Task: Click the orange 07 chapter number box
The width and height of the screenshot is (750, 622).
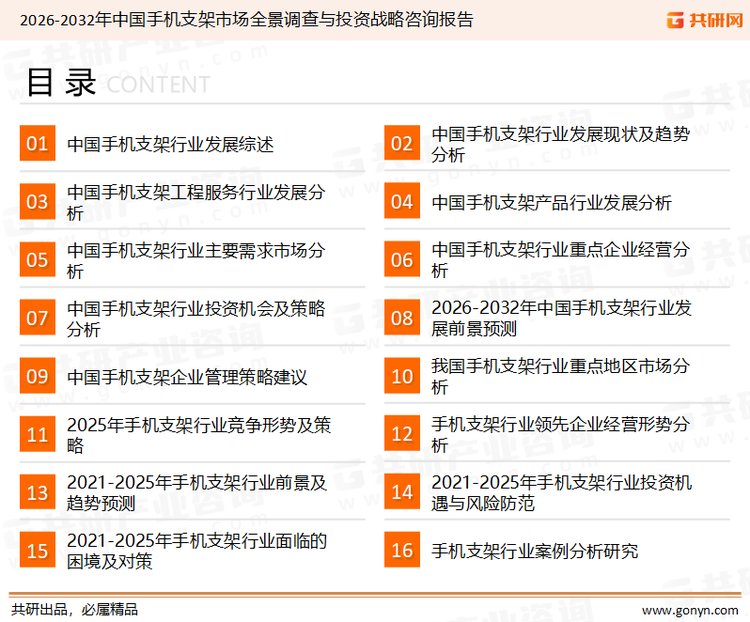Action: coord(37,318)
